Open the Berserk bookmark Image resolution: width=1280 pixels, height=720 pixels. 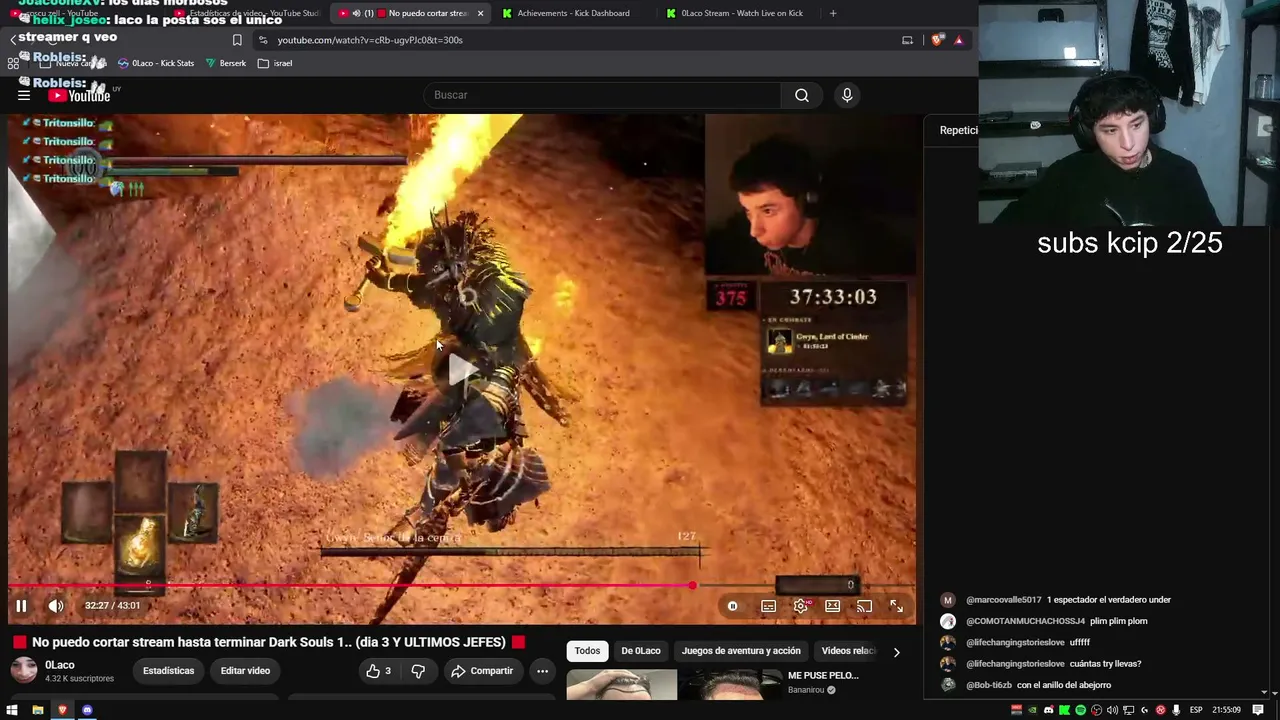[226, 63]
